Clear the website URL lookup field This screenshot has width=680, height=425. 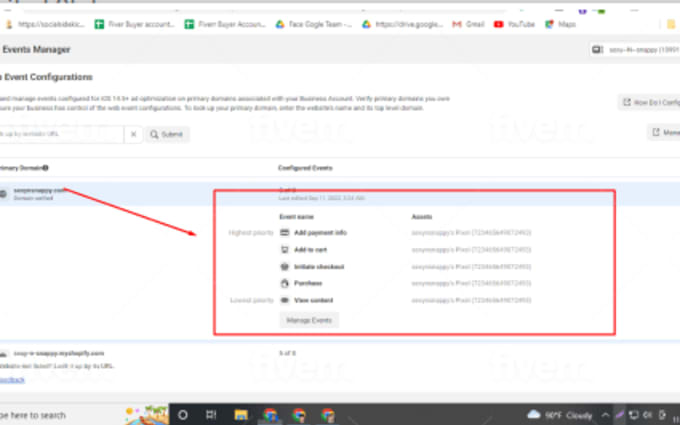pyautogui.click(x=134, y=134)
